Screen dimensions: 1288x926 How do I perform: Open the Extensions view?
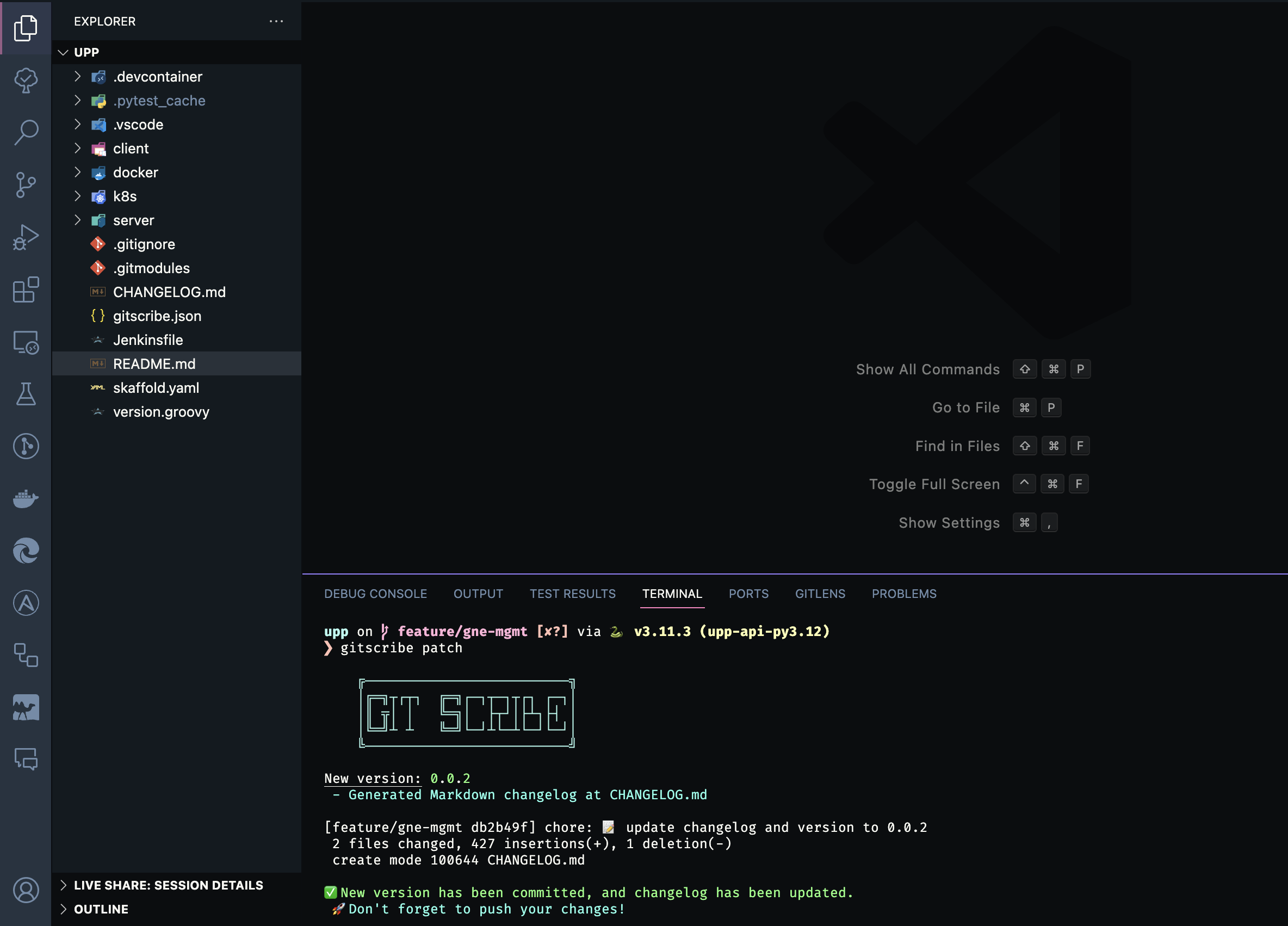[x=26, y=290]
